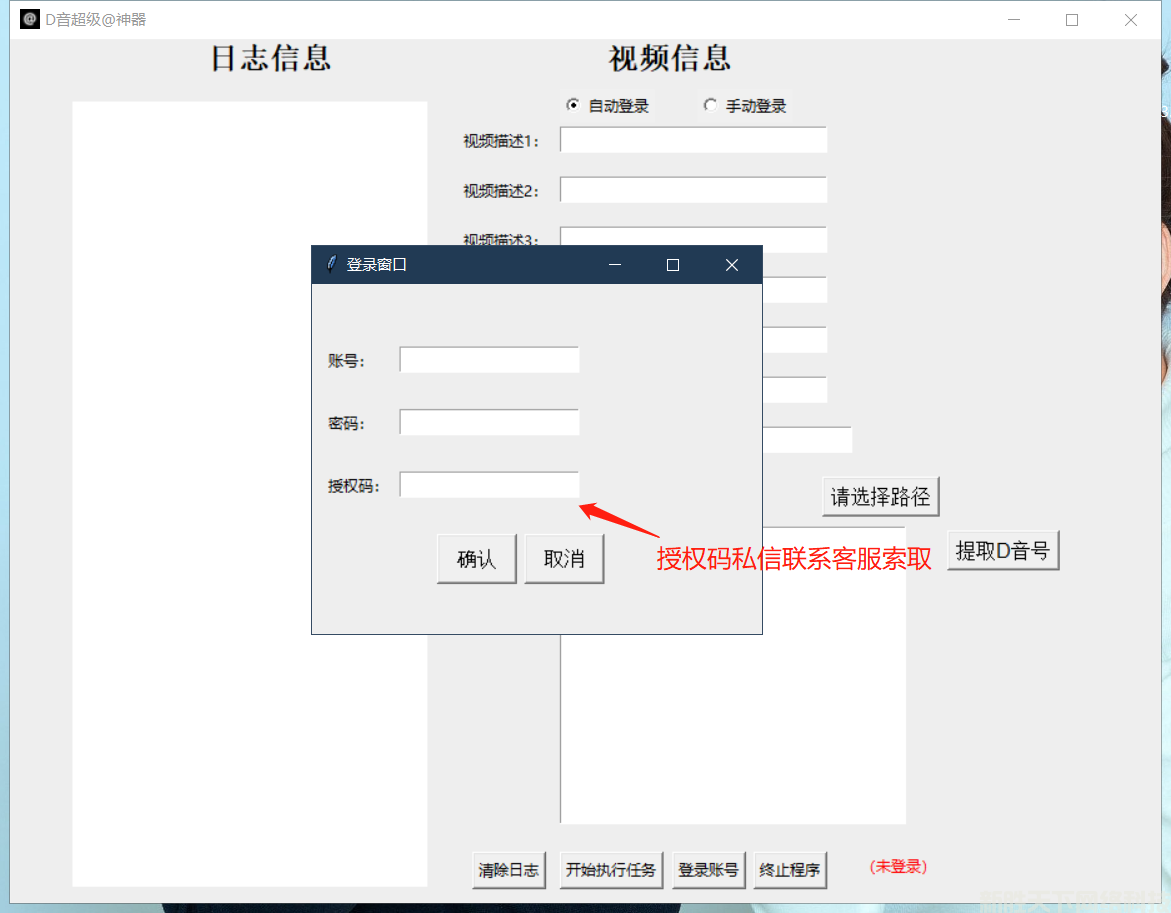Click the 授权码 input field

coord(489,485)
